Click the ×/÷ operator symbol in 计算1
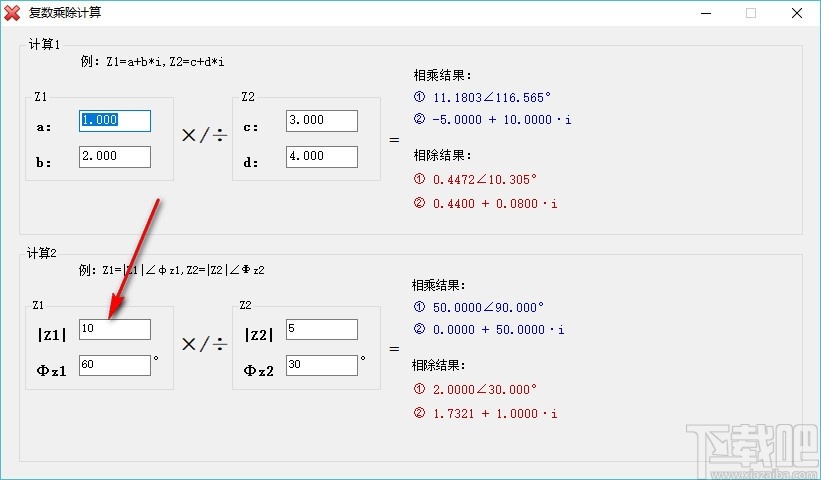This screenshot has width=821, height=480. (203, 136)
